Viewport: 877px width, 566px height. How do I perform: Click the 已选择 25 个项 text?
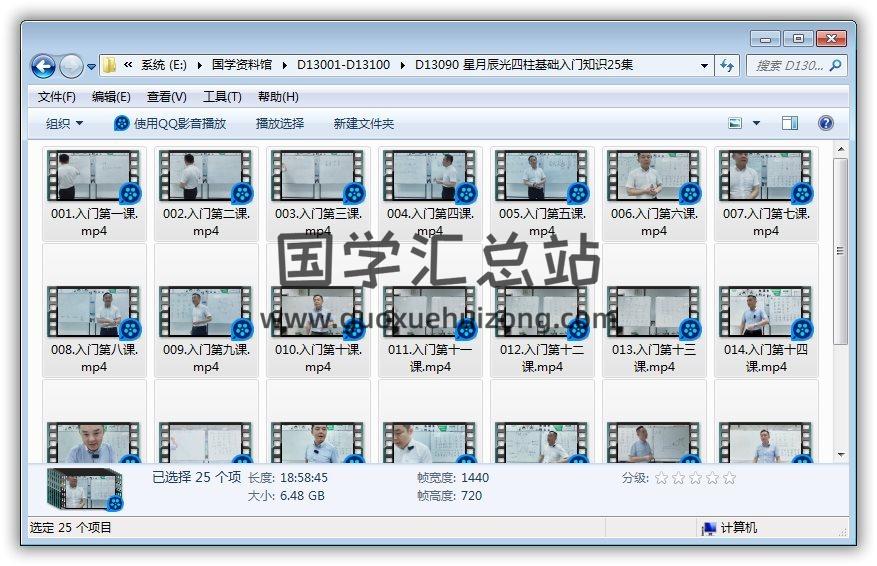(196, 477)
